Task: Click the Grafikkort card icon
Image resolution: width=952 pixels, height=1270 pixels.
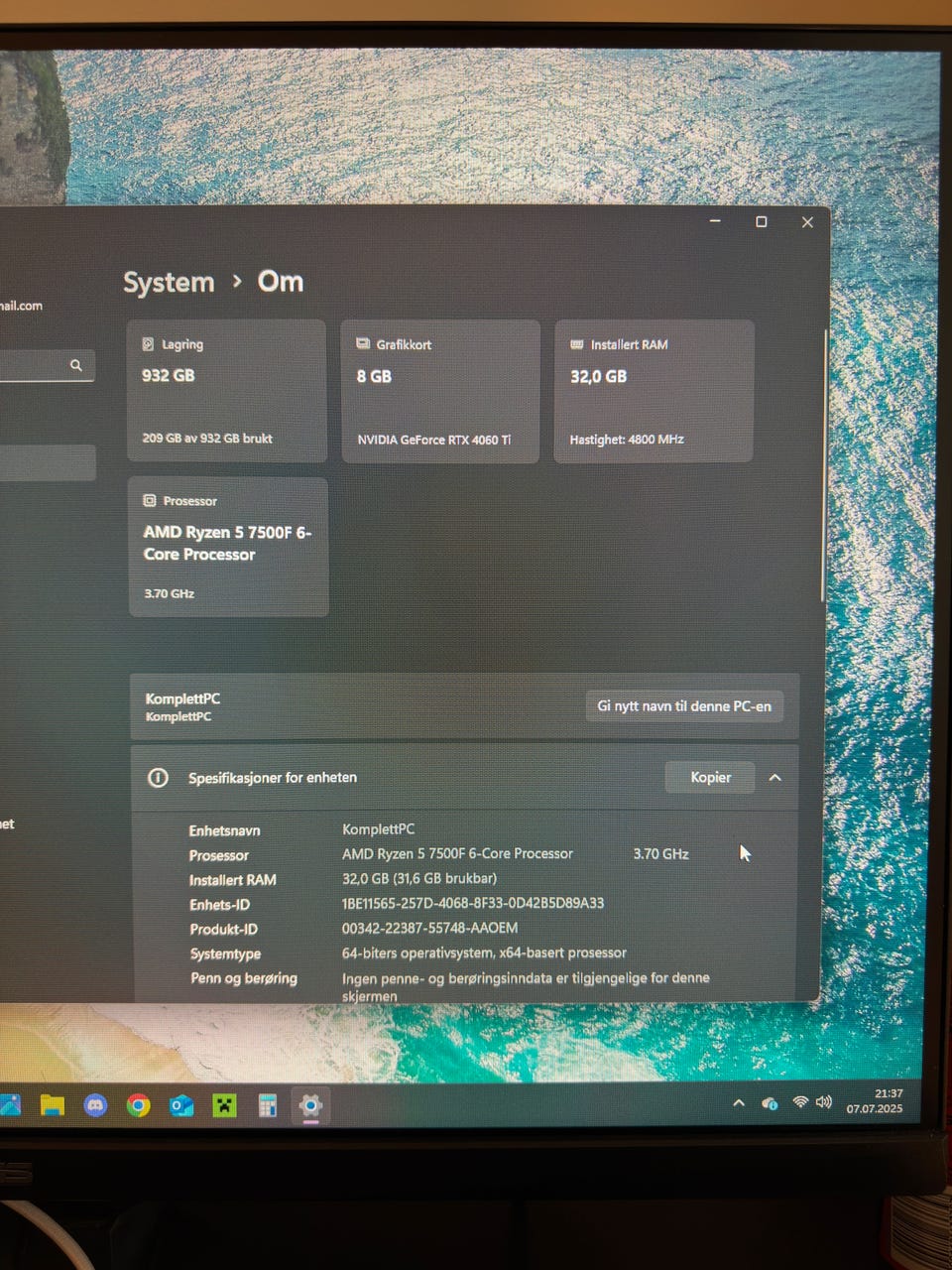Action: [363, 343]
